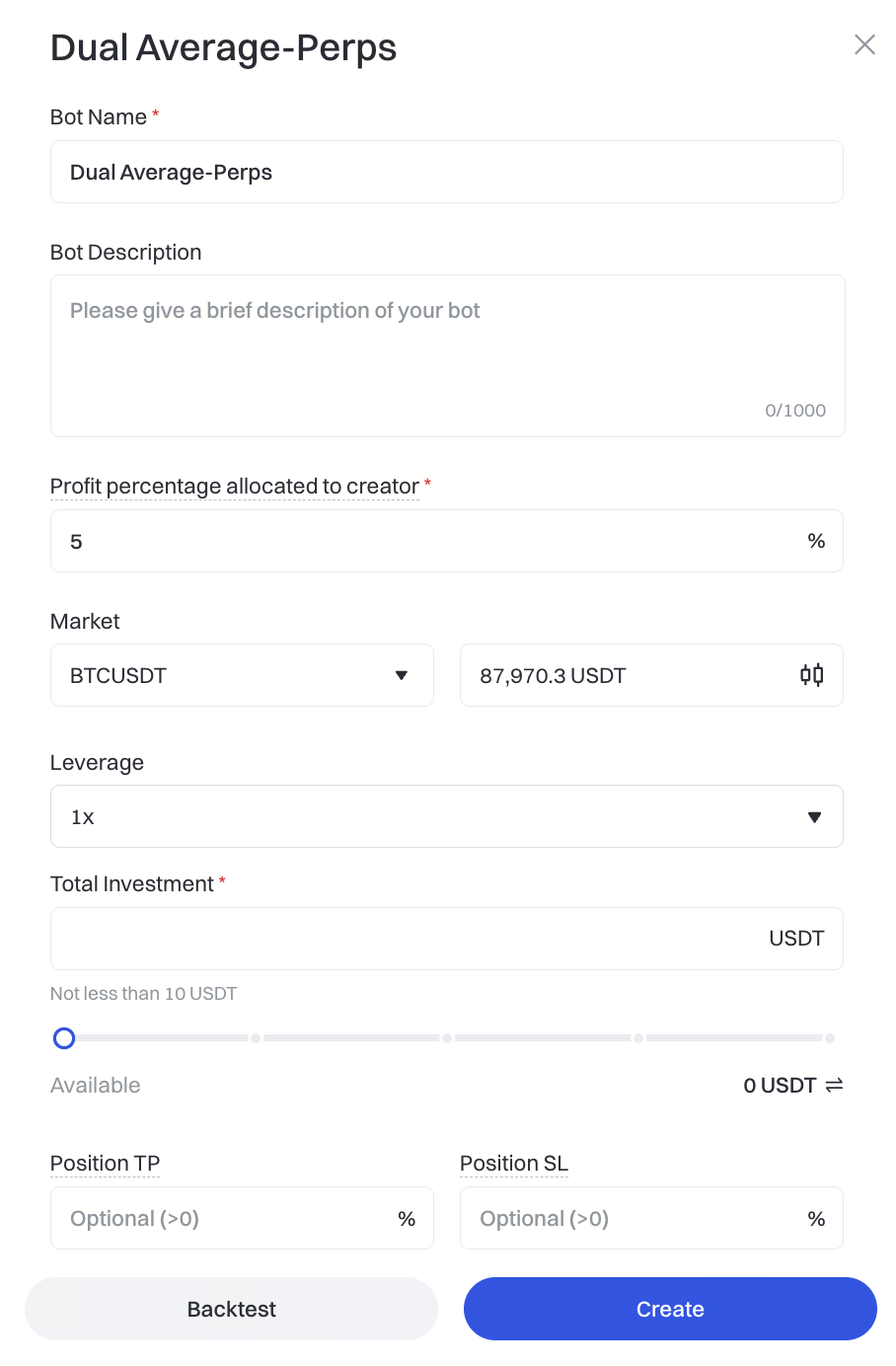Set investment slider to maximum mark
Viewport: 896px width, 1366px height.
click(x=830, y=1038)
